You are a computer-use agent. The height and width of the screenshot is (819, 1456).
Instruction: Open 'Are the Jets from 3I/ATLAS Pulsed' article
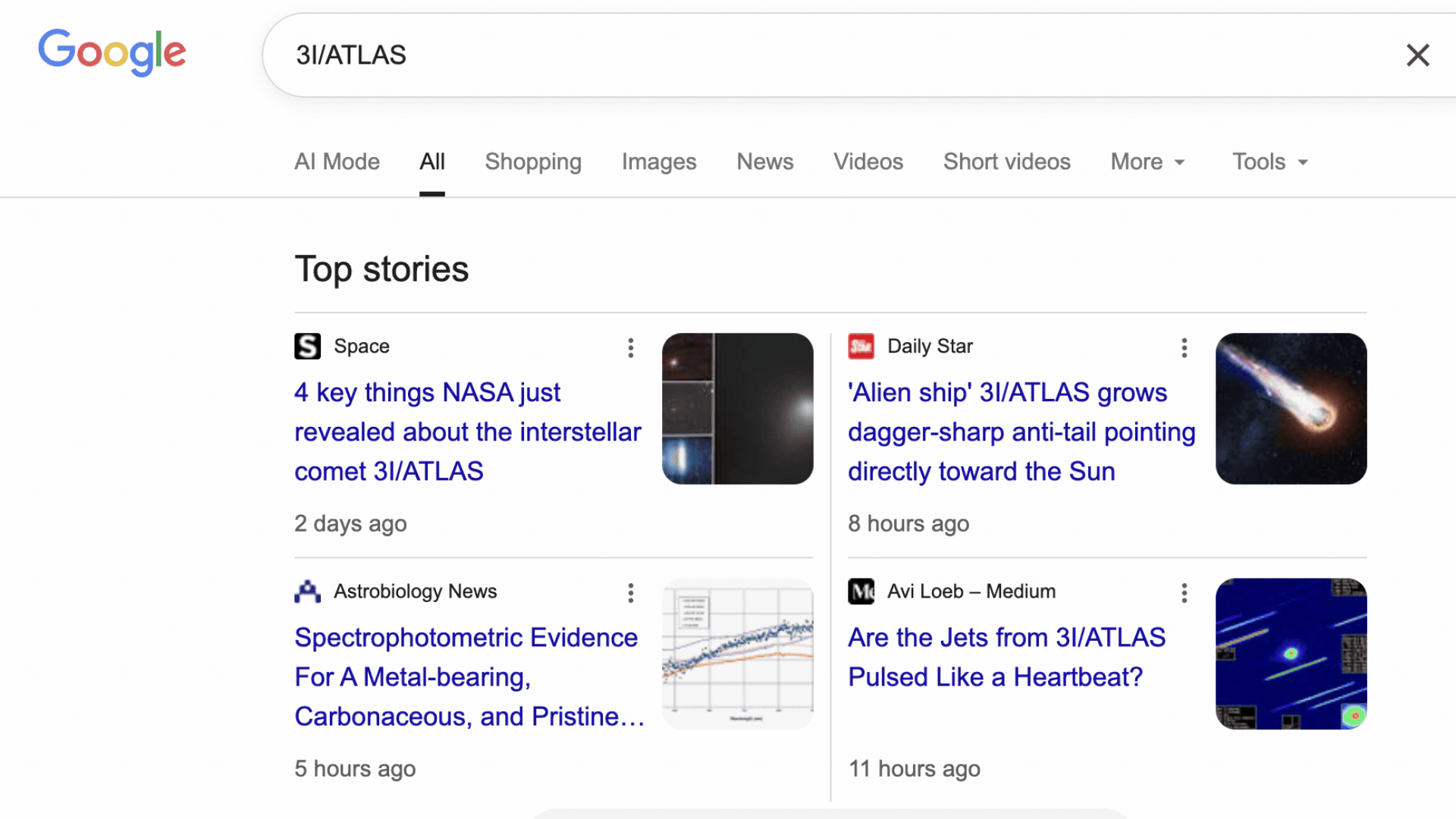click(x=1006, y=657)
